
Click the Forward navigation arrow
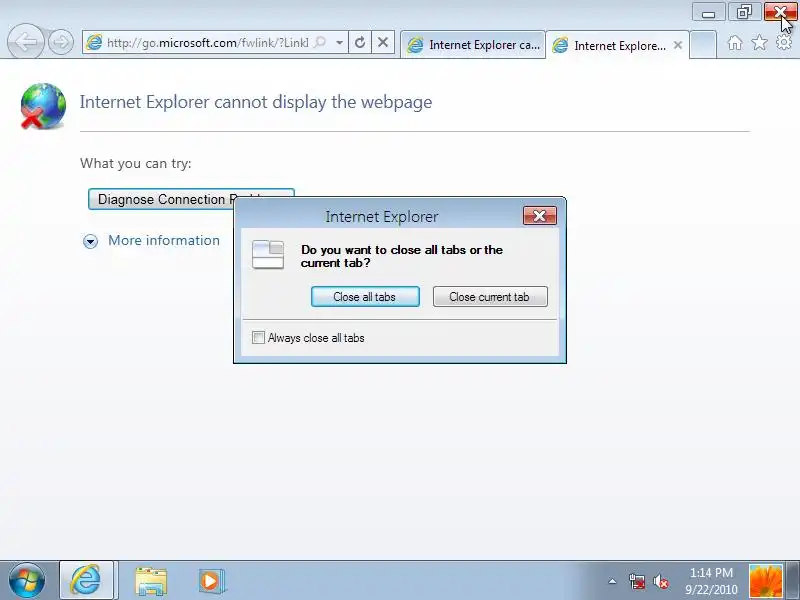61,42
